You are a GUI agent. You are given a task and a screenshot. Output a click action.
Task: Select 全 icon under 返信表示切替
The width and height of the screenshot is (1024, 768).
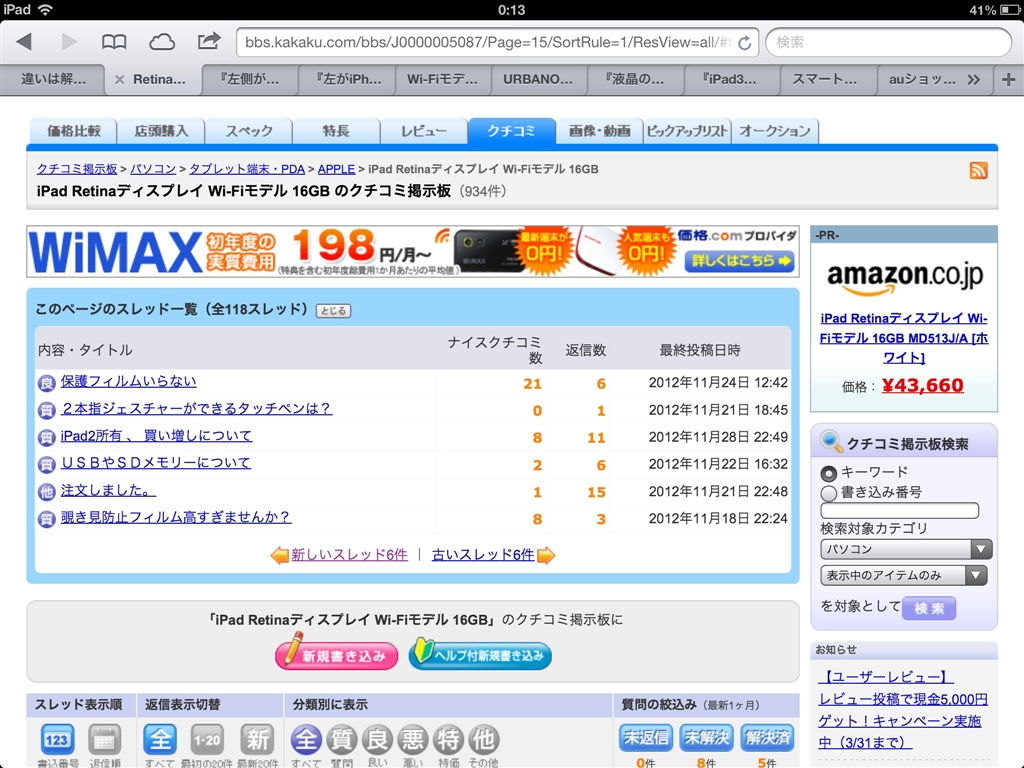tap(160, 739)
